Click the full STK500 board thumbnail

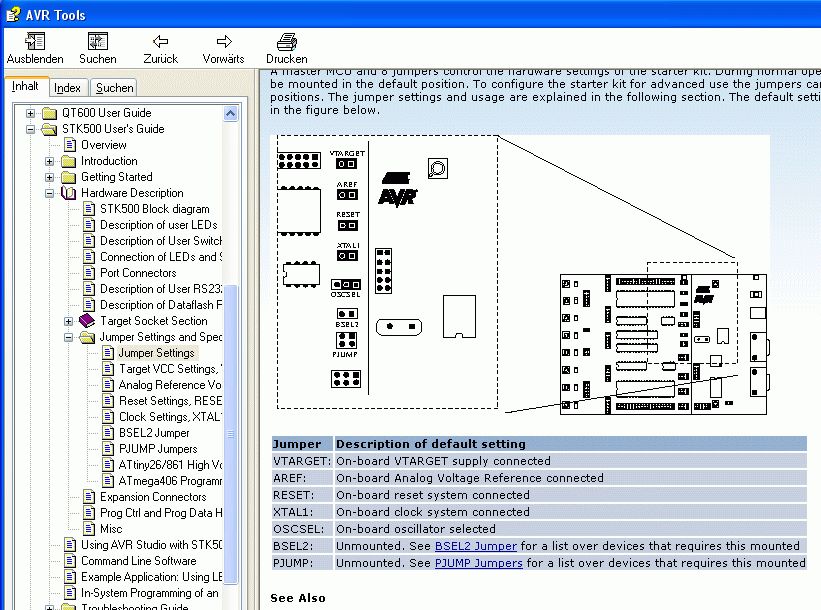tap(663, 343)
